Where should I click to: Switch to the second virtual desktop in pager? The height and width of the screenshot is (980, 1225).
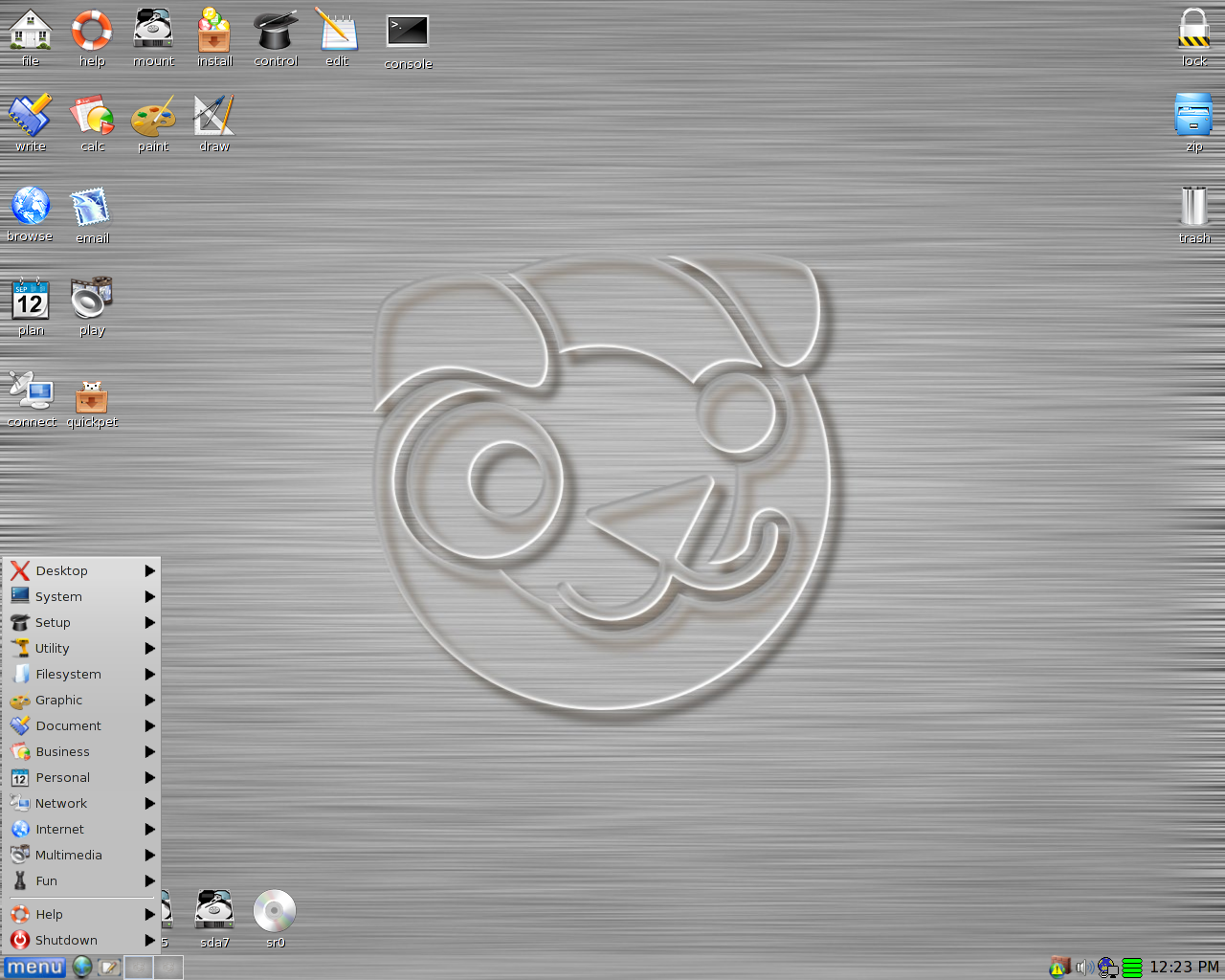click(x=167, y=968)
